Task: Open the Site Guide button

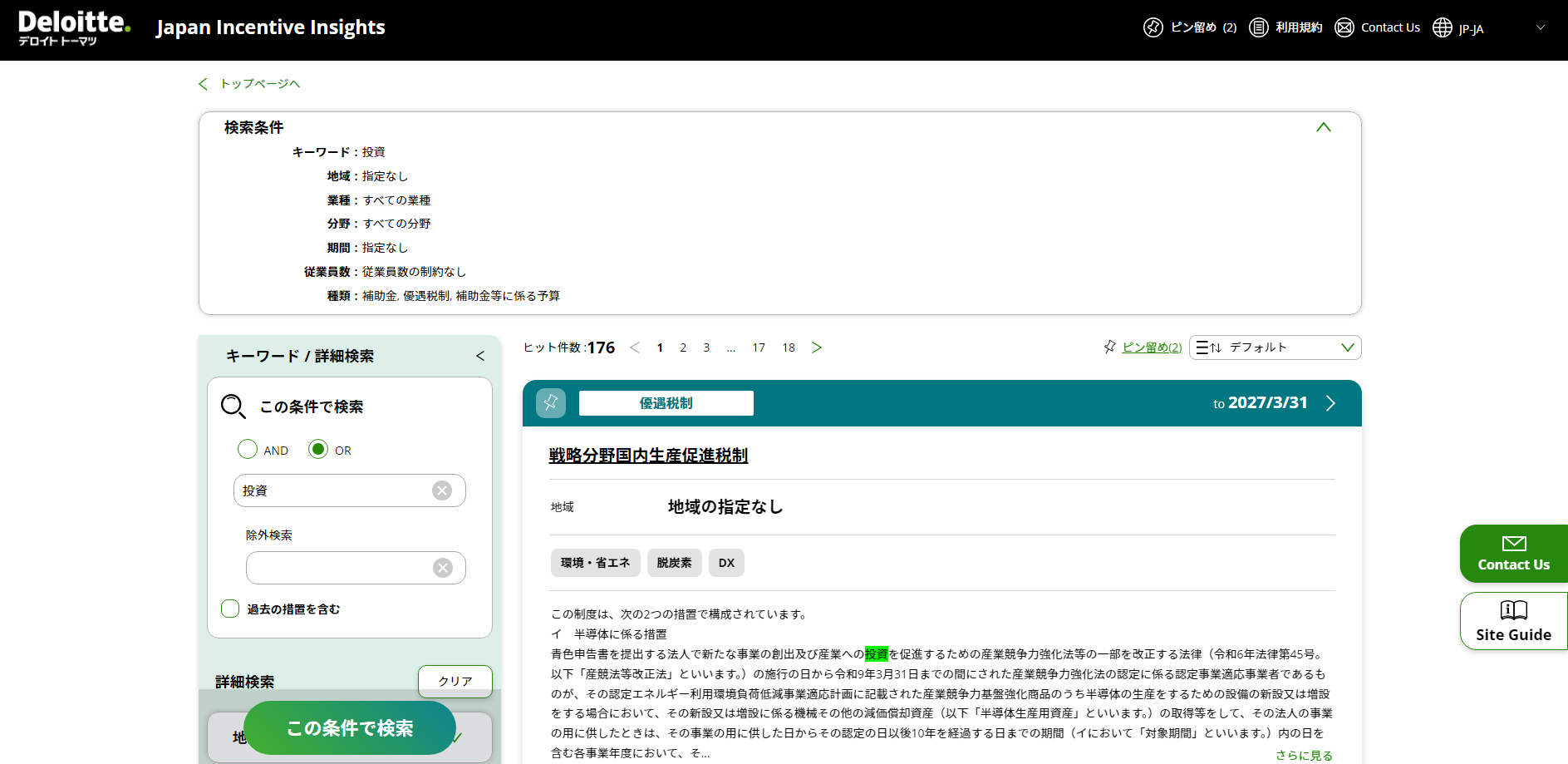Action: click(1514, 621)
